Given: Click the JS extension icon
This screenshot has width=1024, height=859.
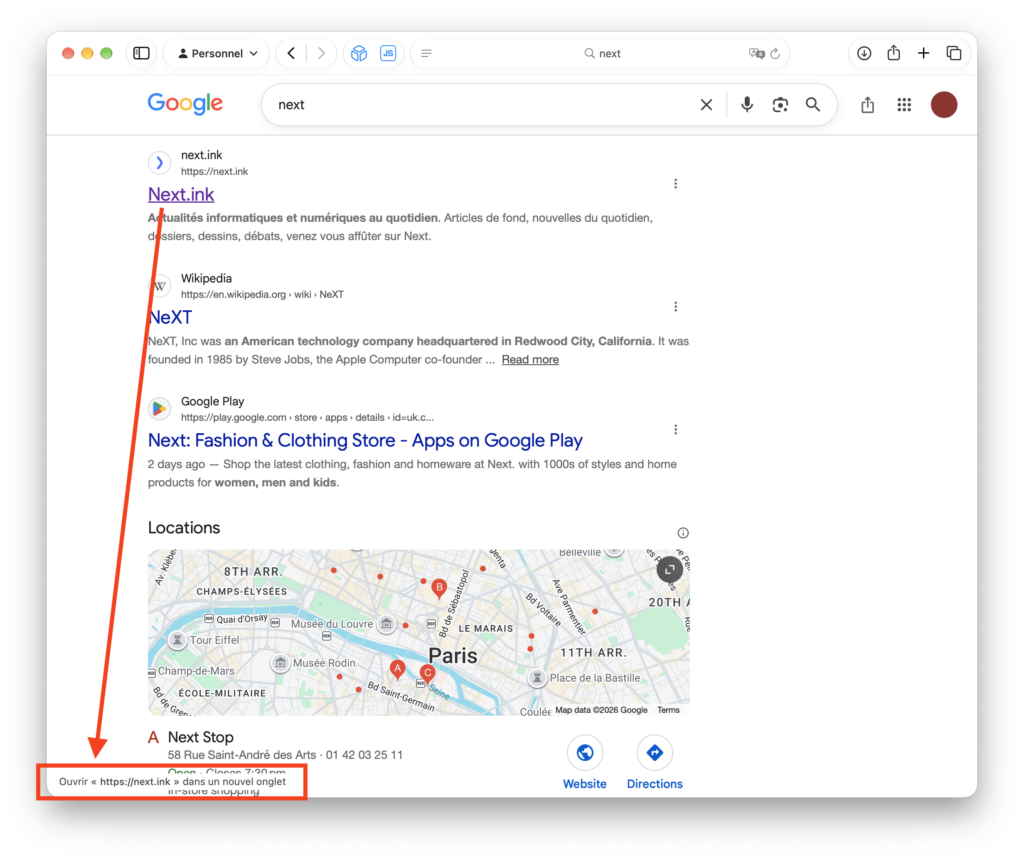Looking at the screenshot, I should pyautogui.click(x=388, y=54).
